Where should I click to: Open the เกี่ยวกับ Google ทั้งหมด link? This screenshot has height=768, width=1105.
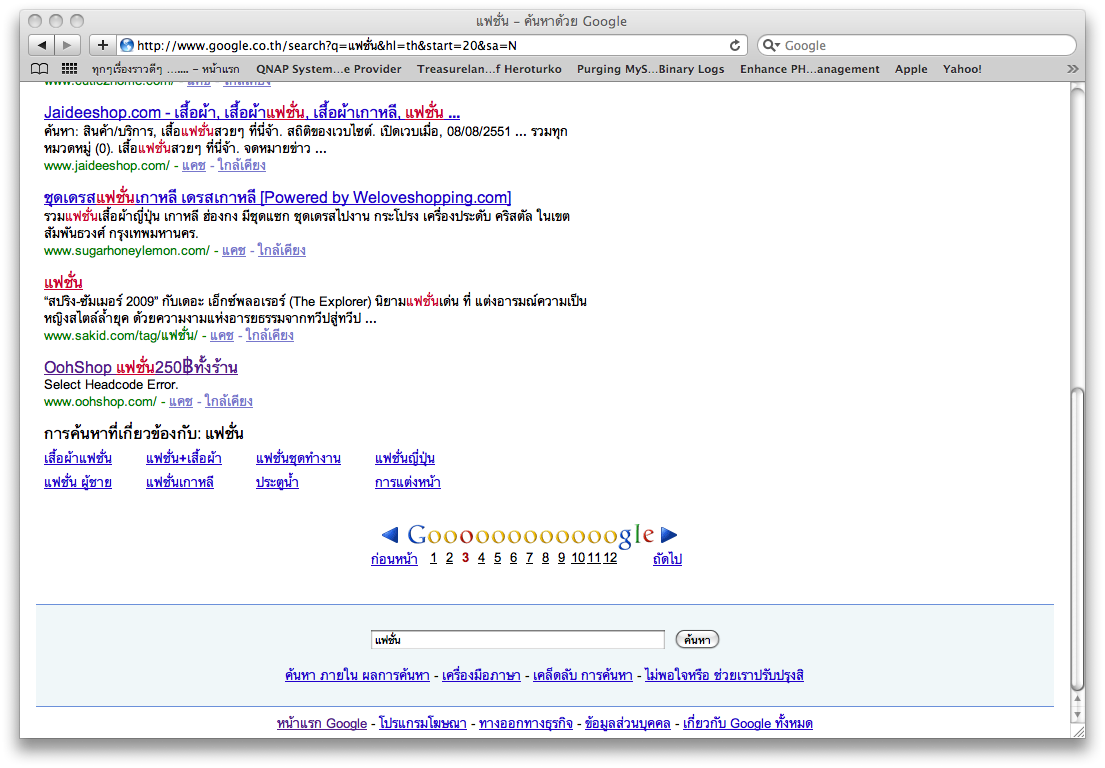tap(748, 724)
